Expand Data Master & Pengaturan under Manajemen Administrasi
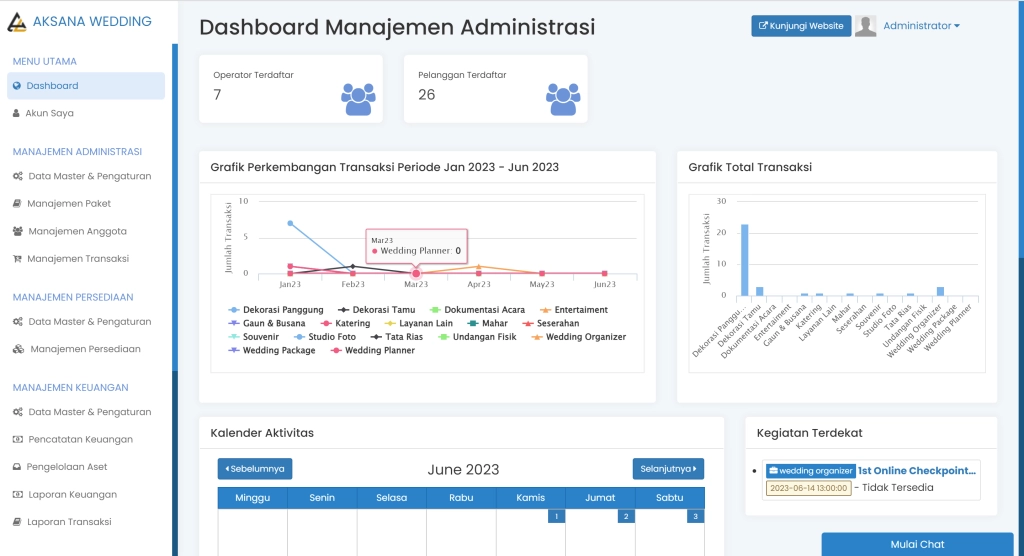The width and height of the screenshot is (1024, 556). click(x=89, y=176)
